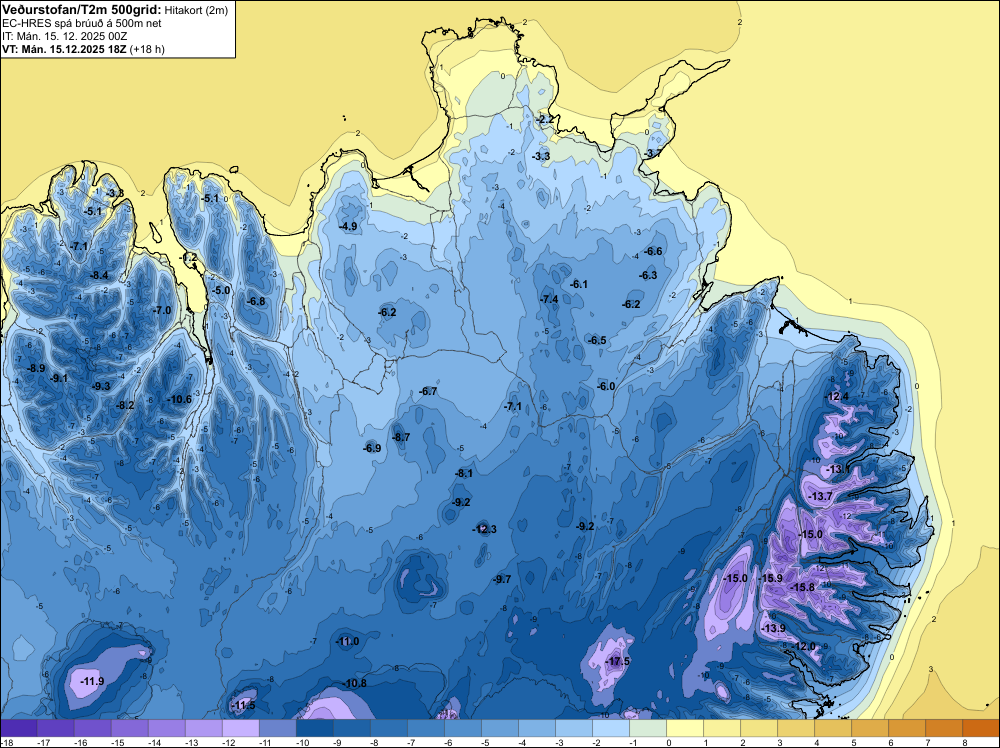The width and height of the screenshot is (1000, 748).
Task: Click the -7.4 temperature label
Action: (549, 300)
